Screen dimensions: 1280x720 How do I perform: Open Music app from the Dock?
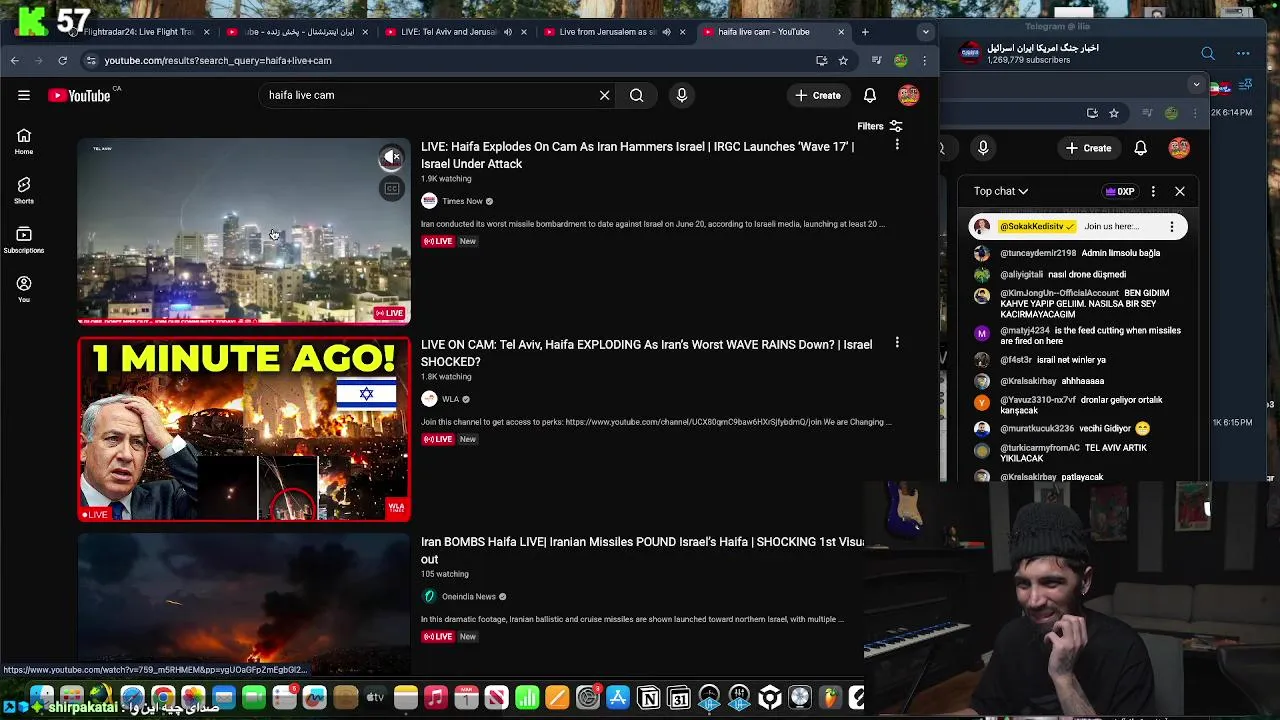click(x=436, y=697)
